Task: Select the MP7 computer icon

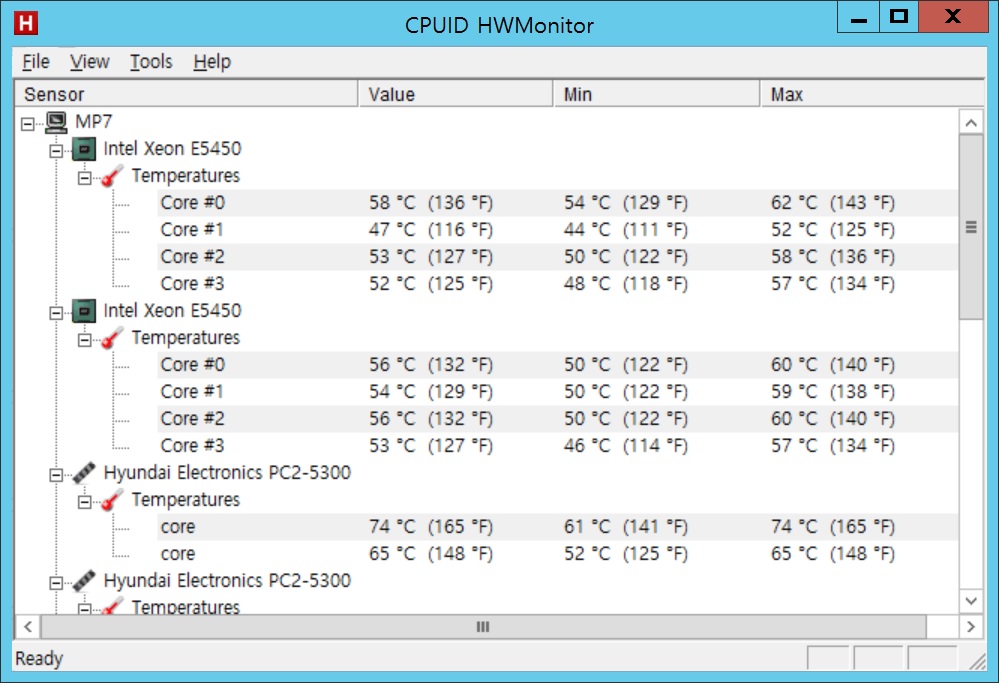Action: (x=56, y=122)
